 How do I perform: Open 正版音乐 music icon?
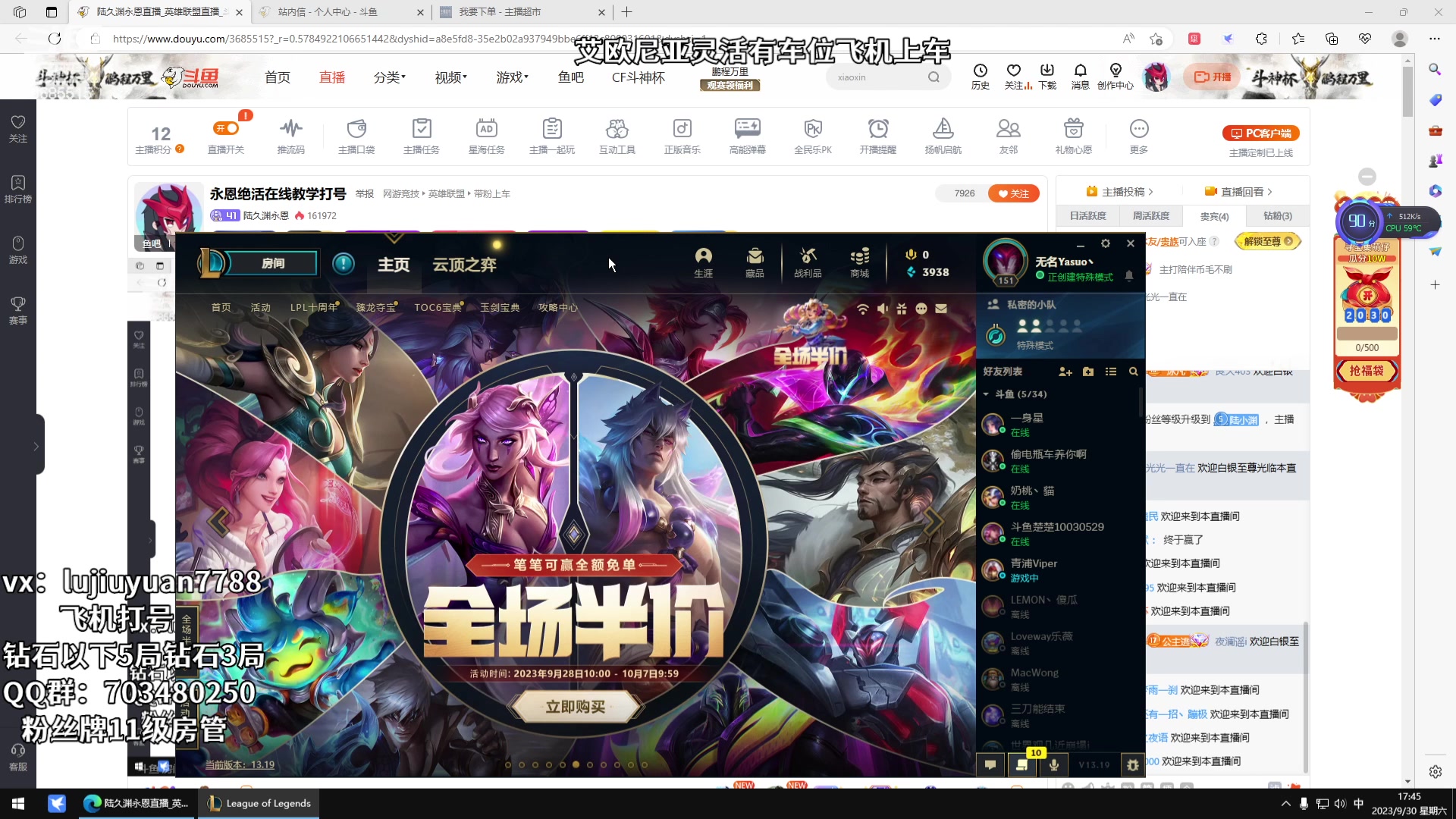tap(682, 136)
